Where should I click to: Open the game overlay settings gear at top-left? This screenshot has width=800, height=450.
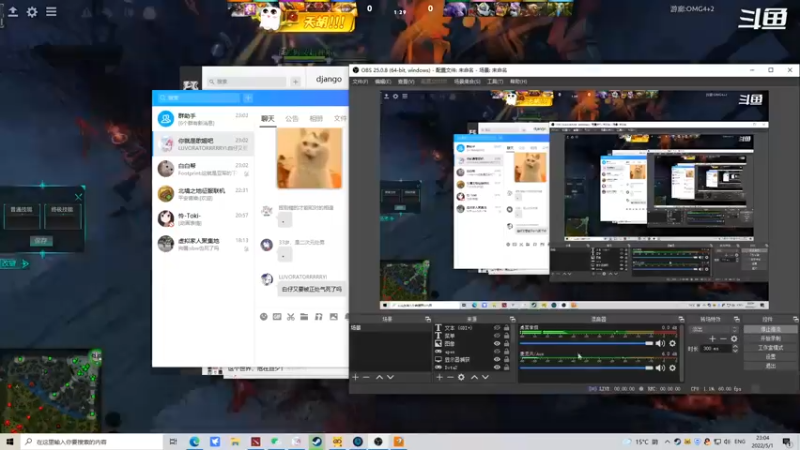point(32,11)
